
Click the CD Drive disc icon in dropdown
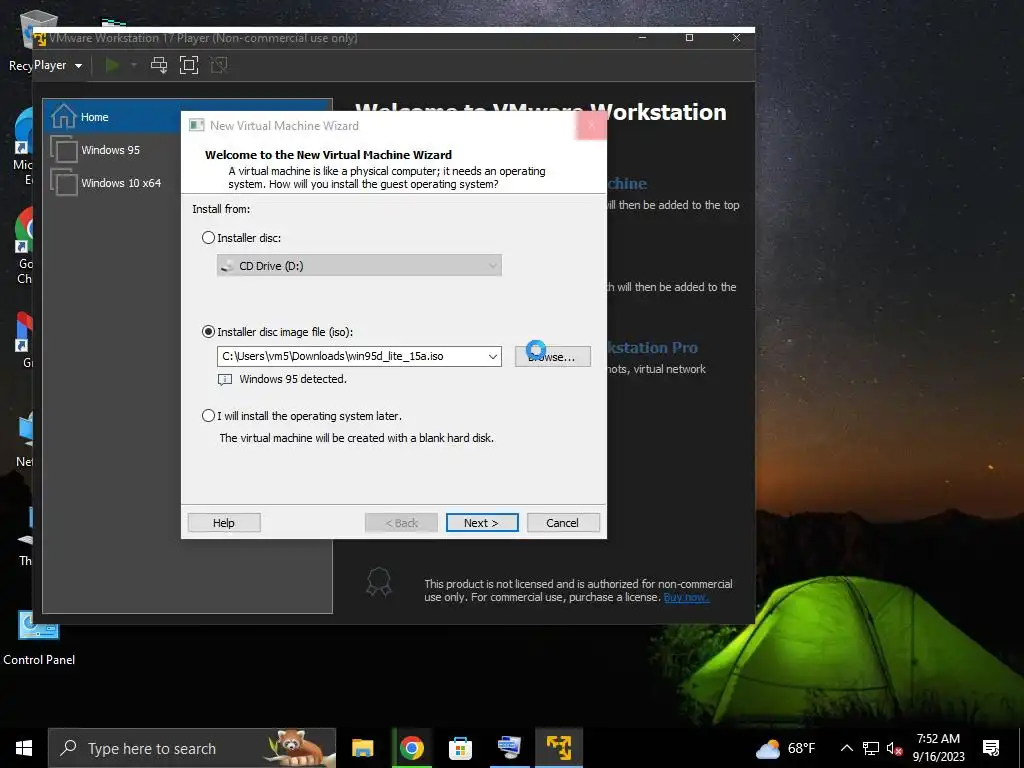[x=227, y=266]
